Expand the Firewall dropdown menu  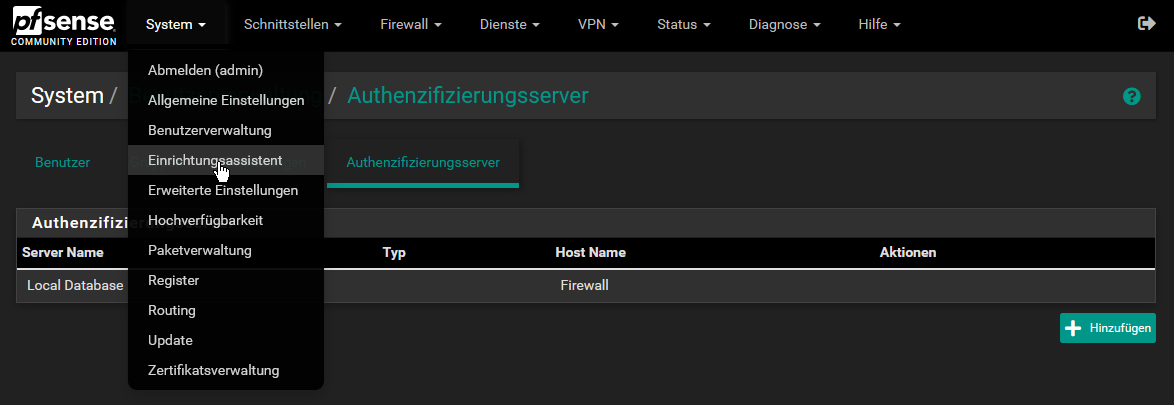(x=411, y=25)
